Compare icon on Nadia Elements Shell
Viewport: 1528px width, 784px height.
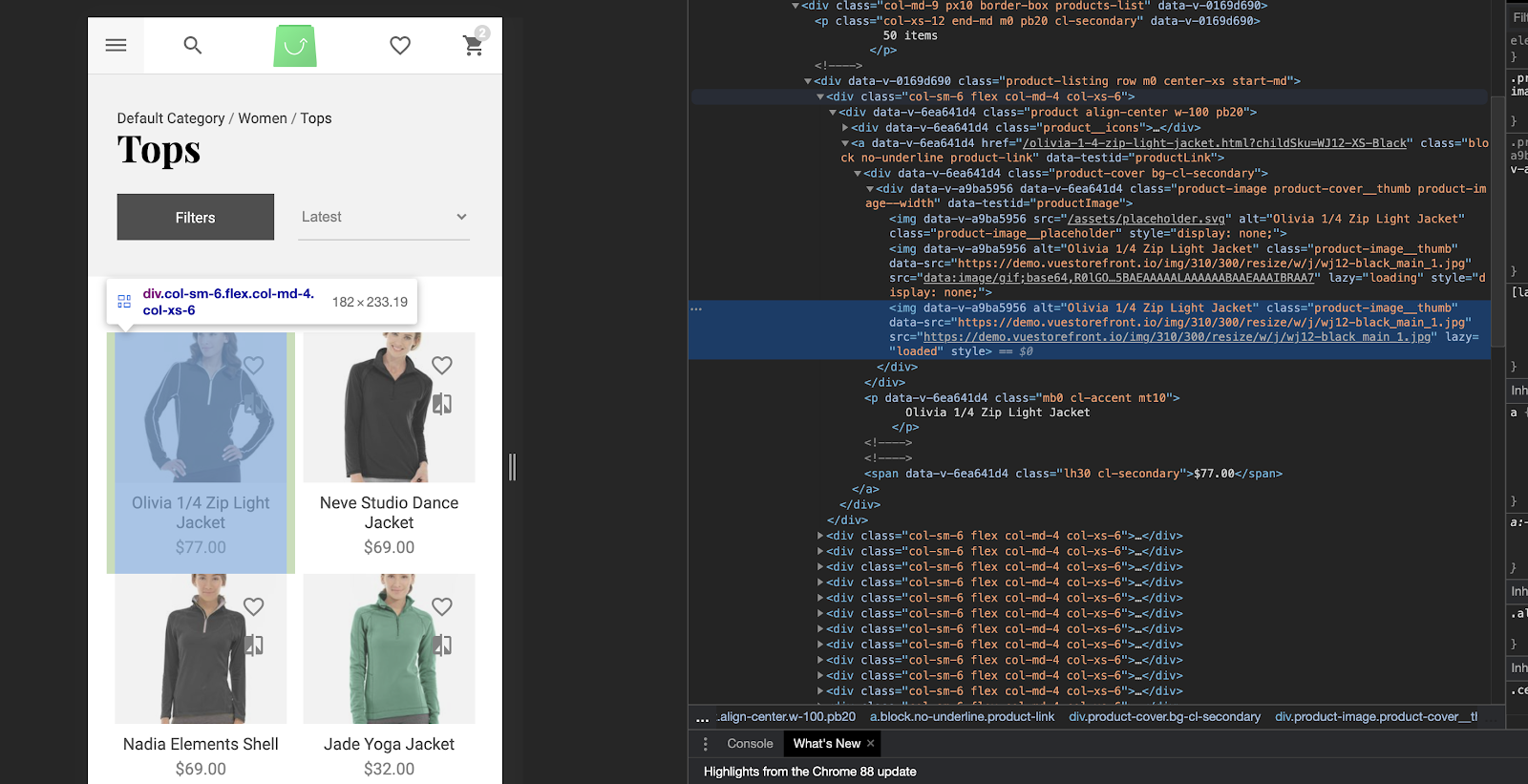253,646
